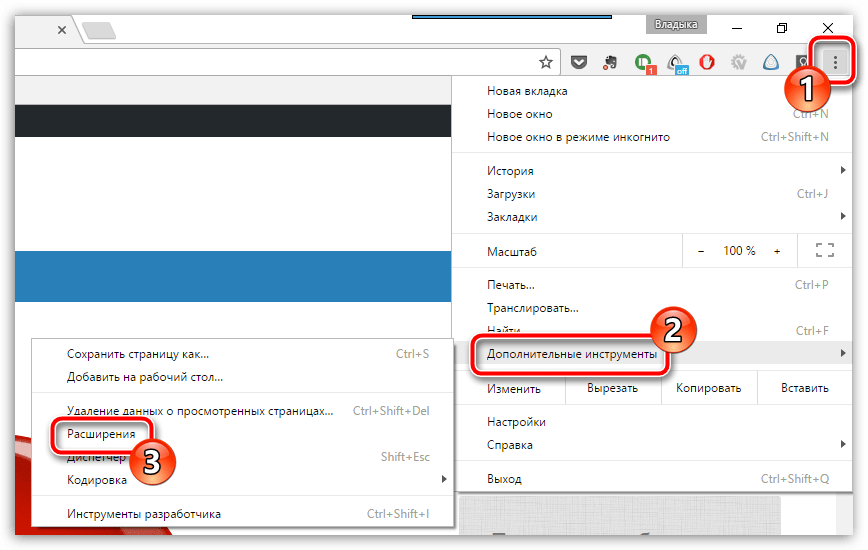
Task: Open the Chrome three-dot menu
Action: 835,62
